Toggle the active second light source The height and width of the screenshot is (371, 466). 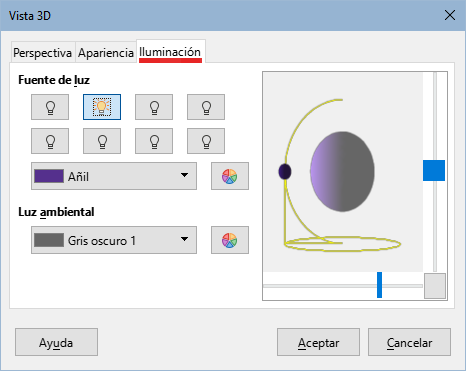(x=102, y=107)
